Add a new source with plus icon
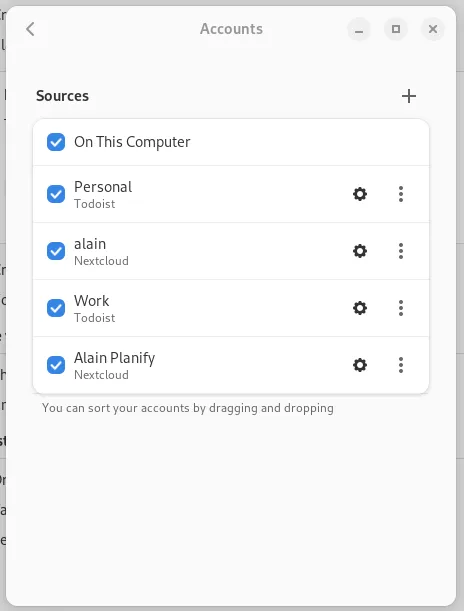464x611 pixels. coord(409,96)
